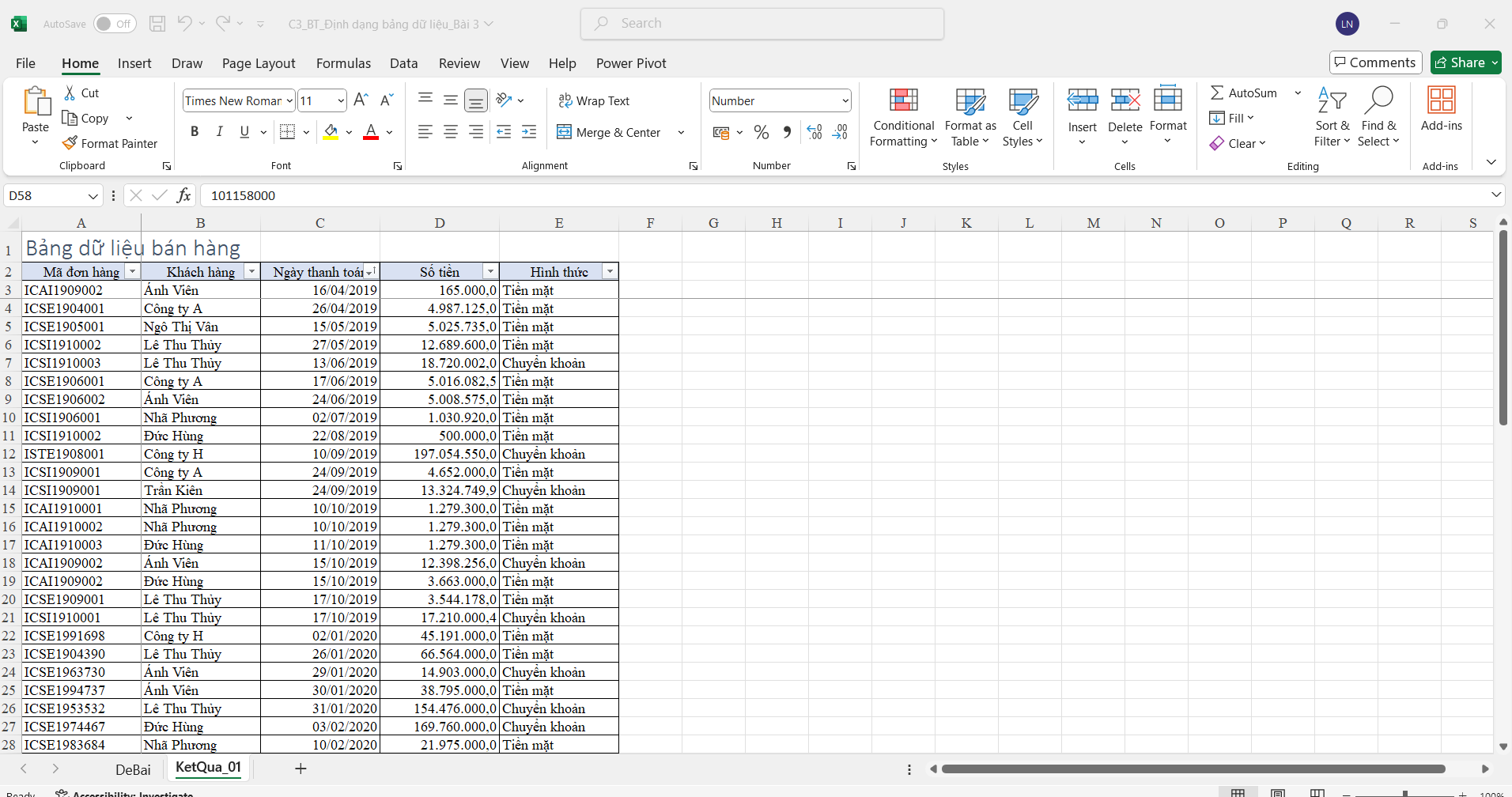
Task: Click the Borders icon in Font group
Action: [x=288, y=132]
